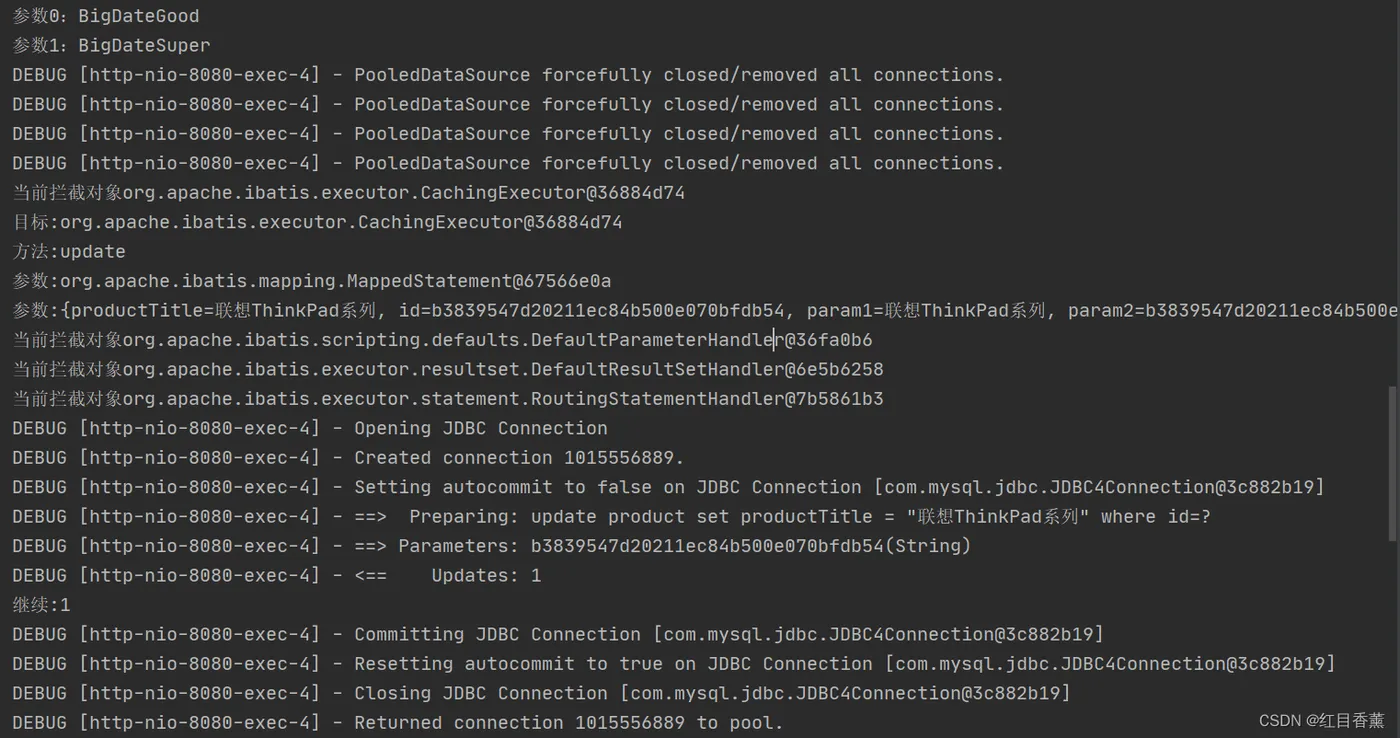This screenshot has width=1400, height=738.
Task: Click the line reading 方法:update
Action: pos(69,252)
